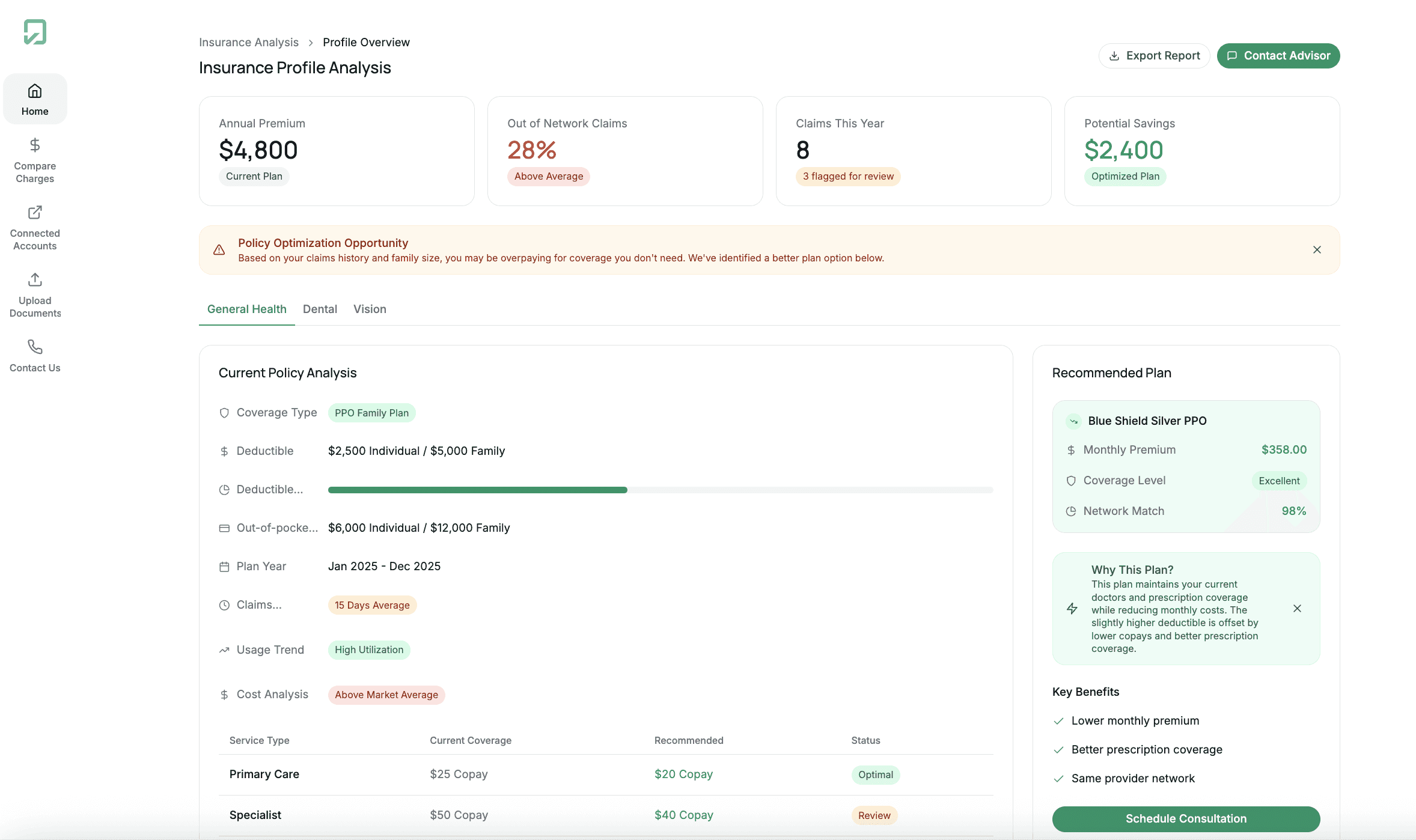
Task: Click the checkmark beside Same provider network
Action: (1058, 779)
